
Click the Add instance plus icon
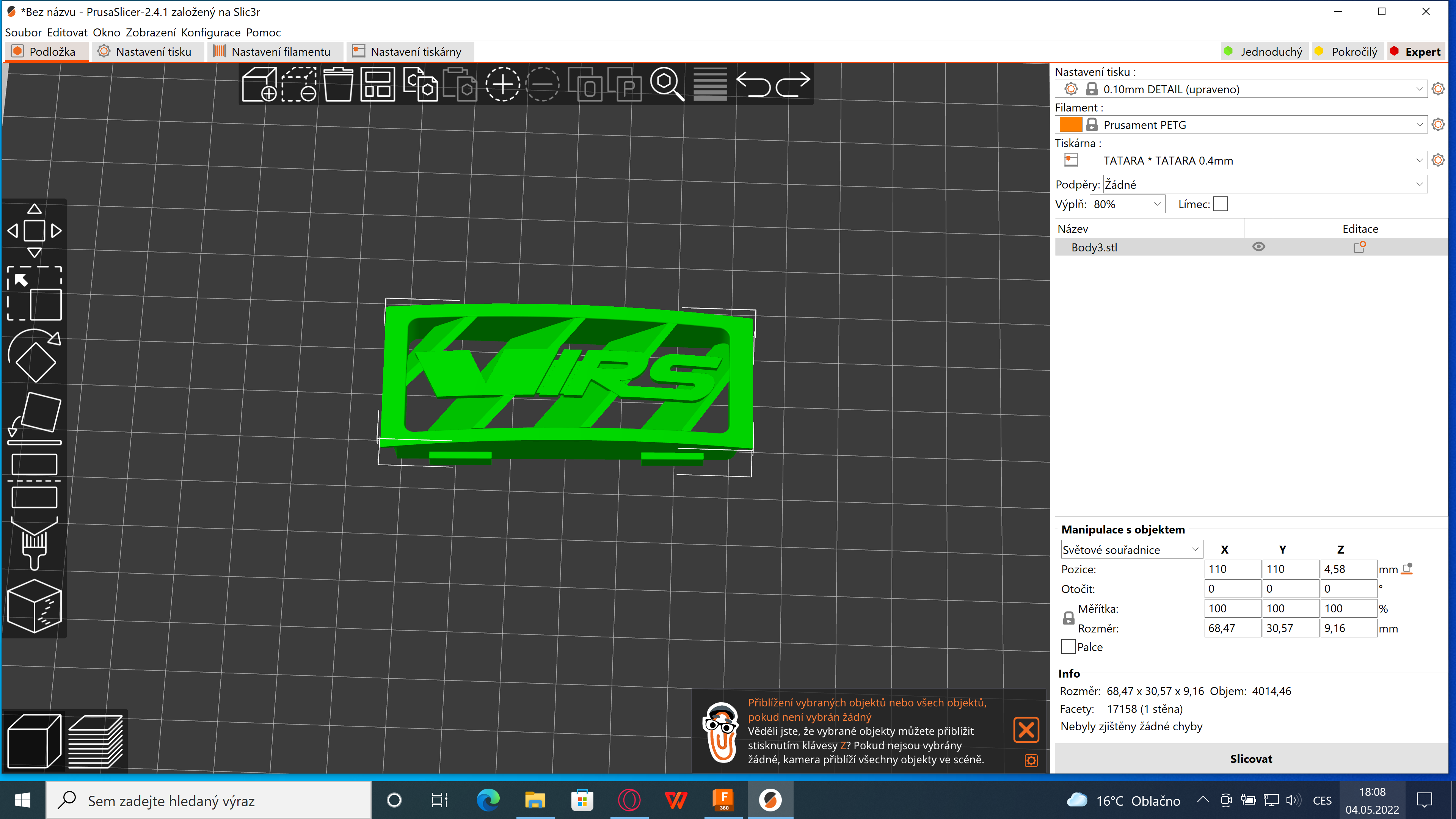coord(502,84)
